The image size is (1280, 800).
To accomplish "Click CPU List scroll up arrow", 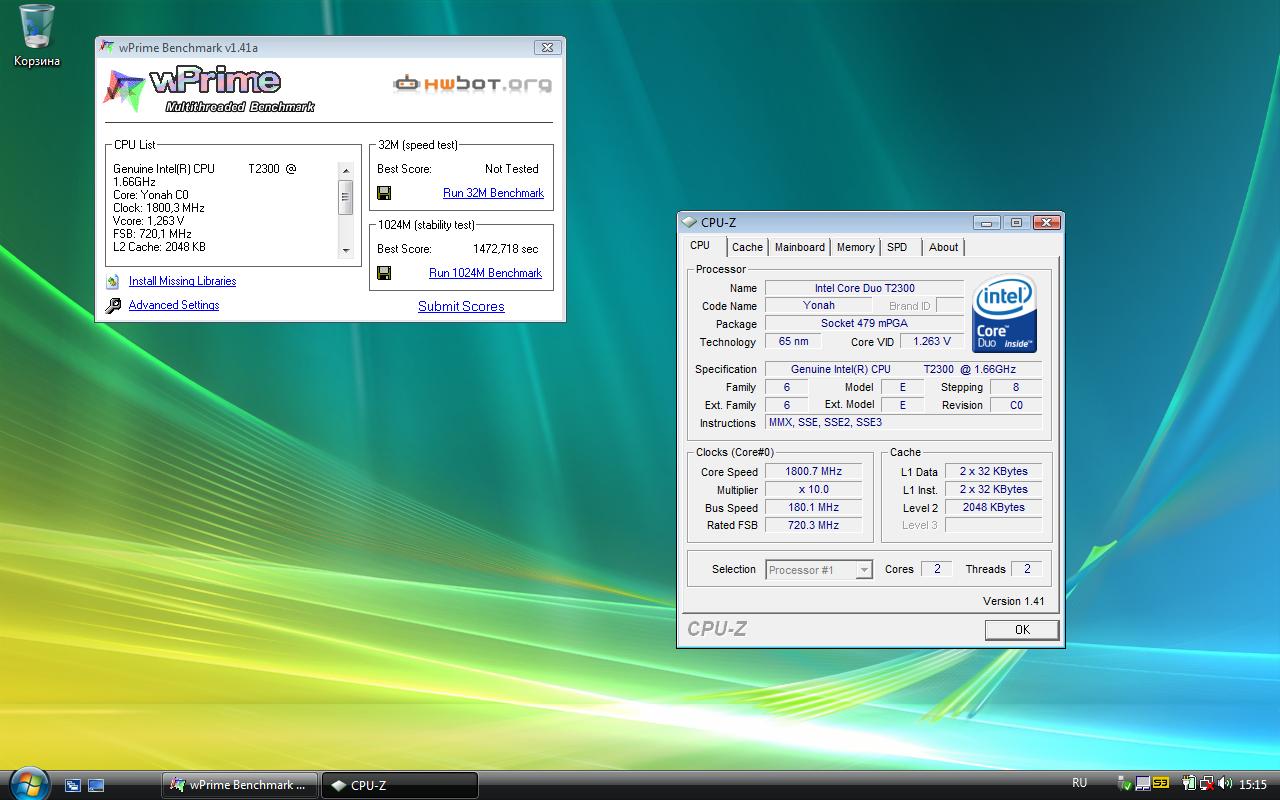I will click(346, 171).
